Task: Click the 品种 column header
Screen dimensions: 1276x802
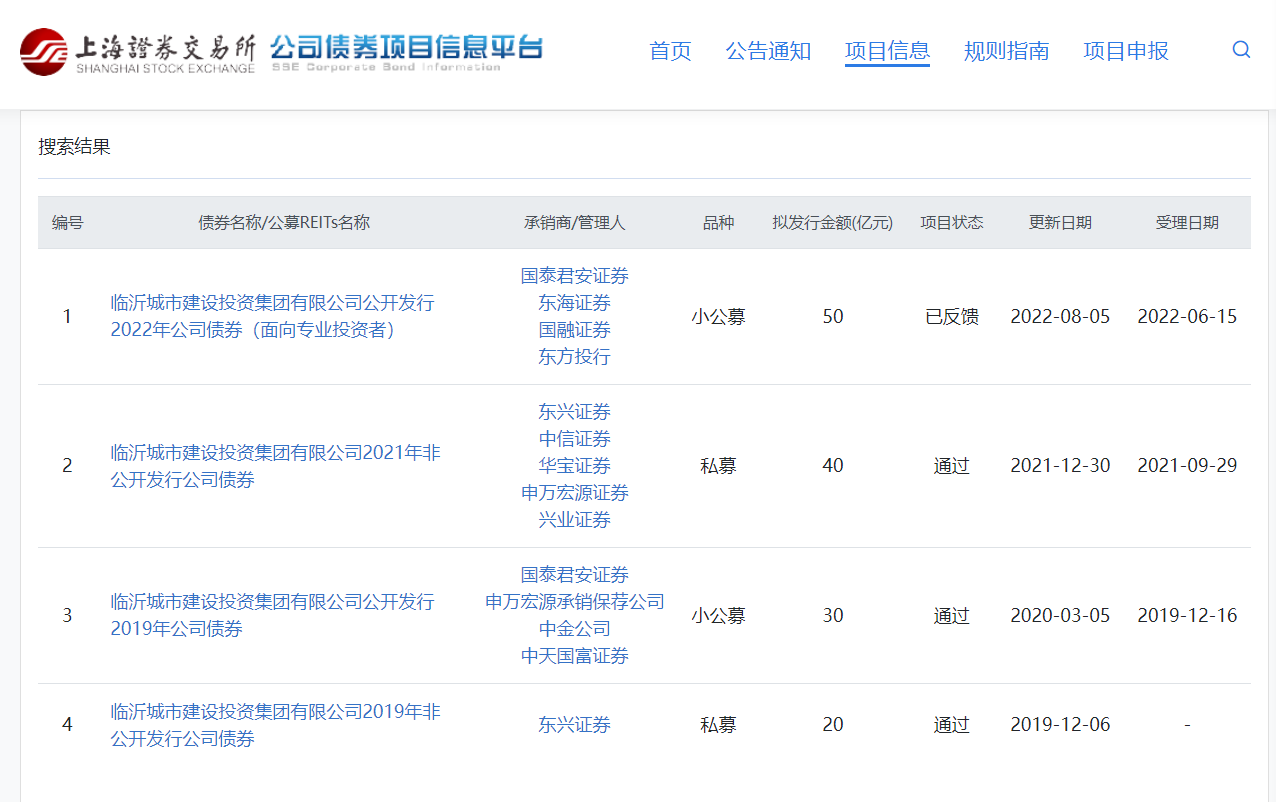Action: click(x=718, y=223)
